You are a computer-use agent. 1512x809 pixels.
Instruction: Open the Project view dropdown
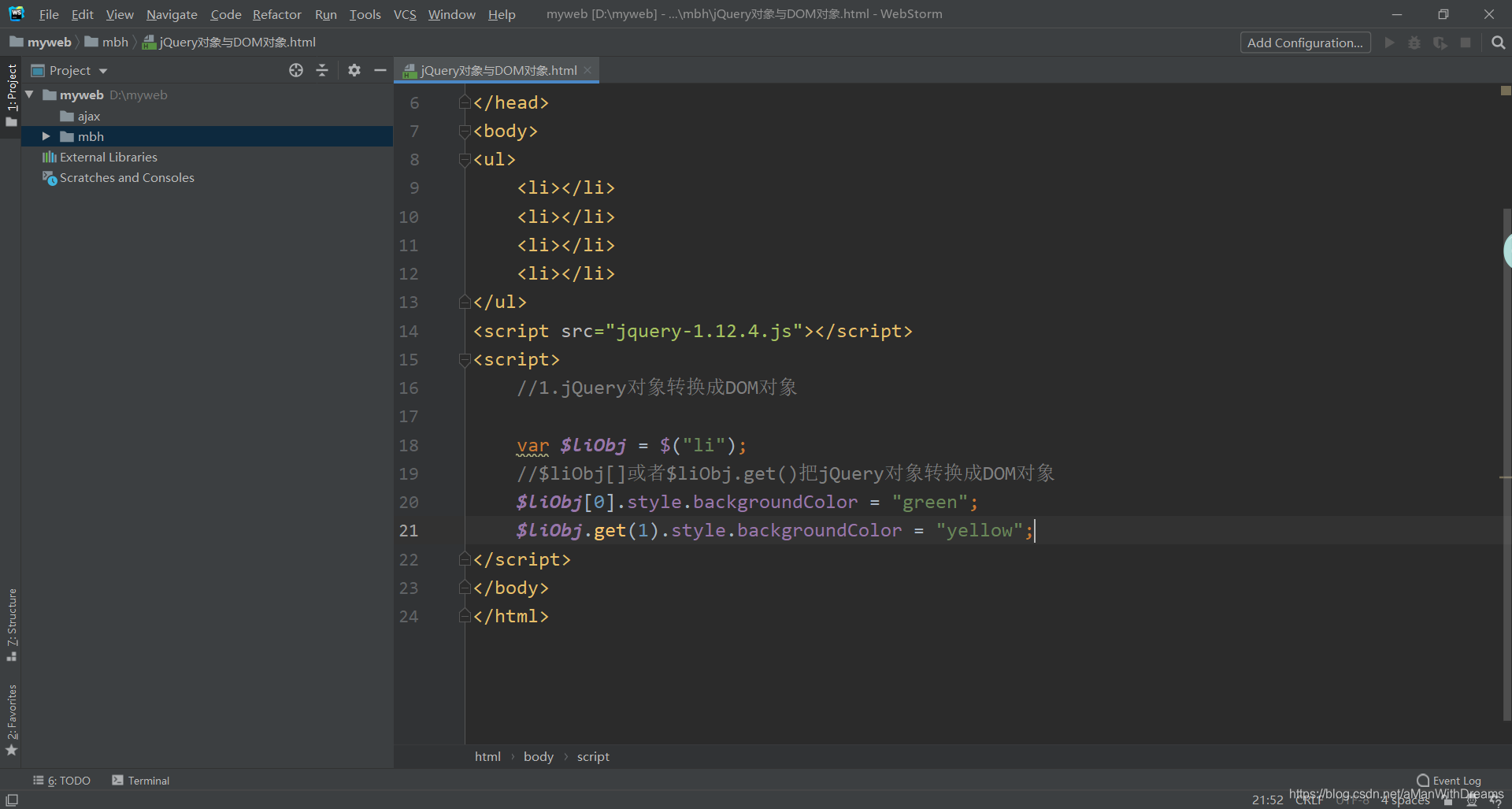click(103, 71)
